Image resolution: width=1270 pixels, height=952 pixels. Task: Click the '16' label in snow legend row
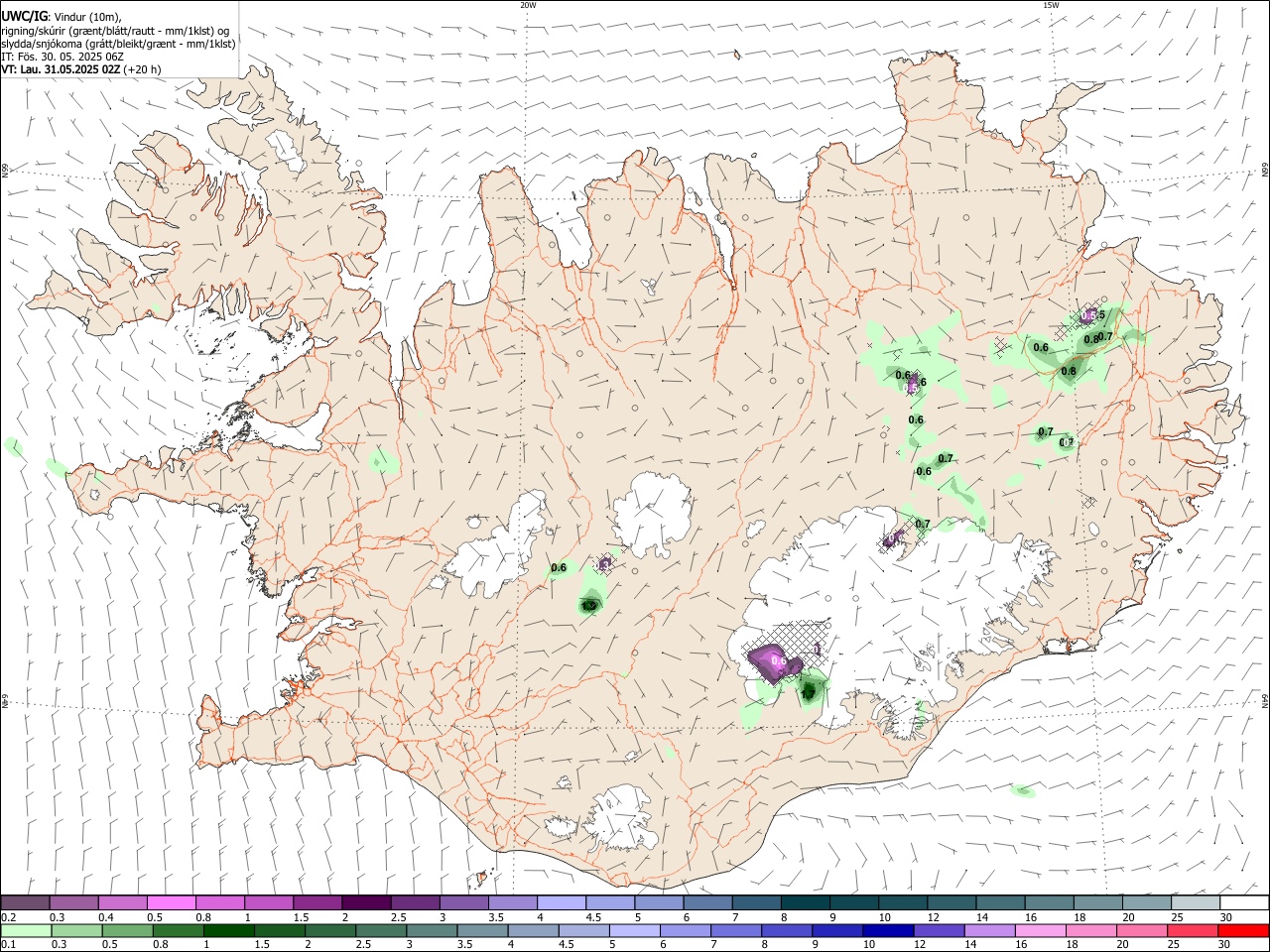coord(1030,917)
